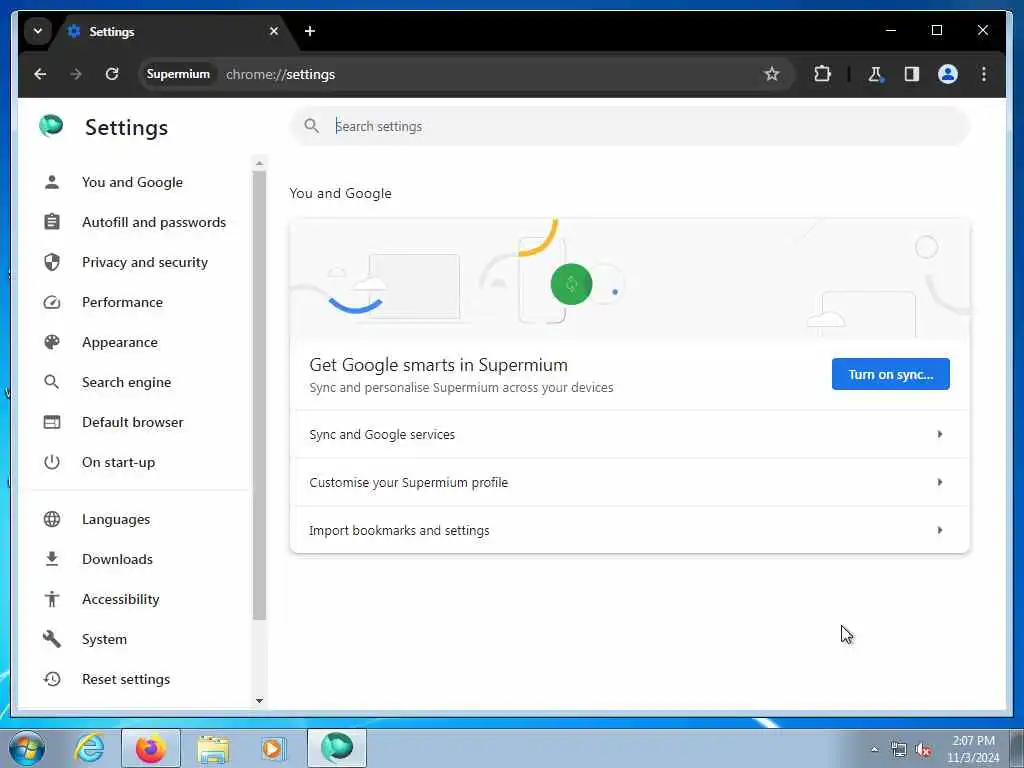1024x768 pixels.
Task: Click the forward navigation arrow
Action: [x=76, y=74]
